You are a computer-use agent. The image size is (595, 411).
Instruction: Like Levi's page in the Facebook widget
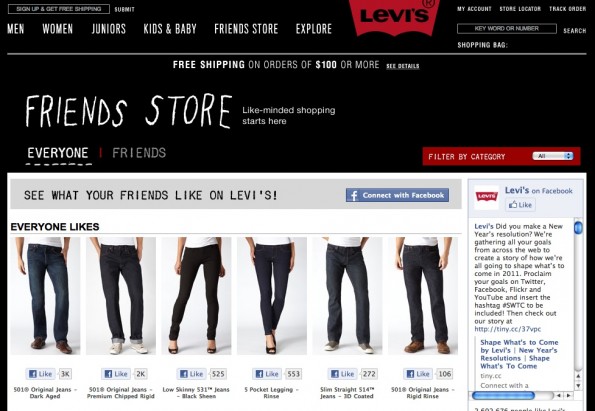(x=520, y=205)
